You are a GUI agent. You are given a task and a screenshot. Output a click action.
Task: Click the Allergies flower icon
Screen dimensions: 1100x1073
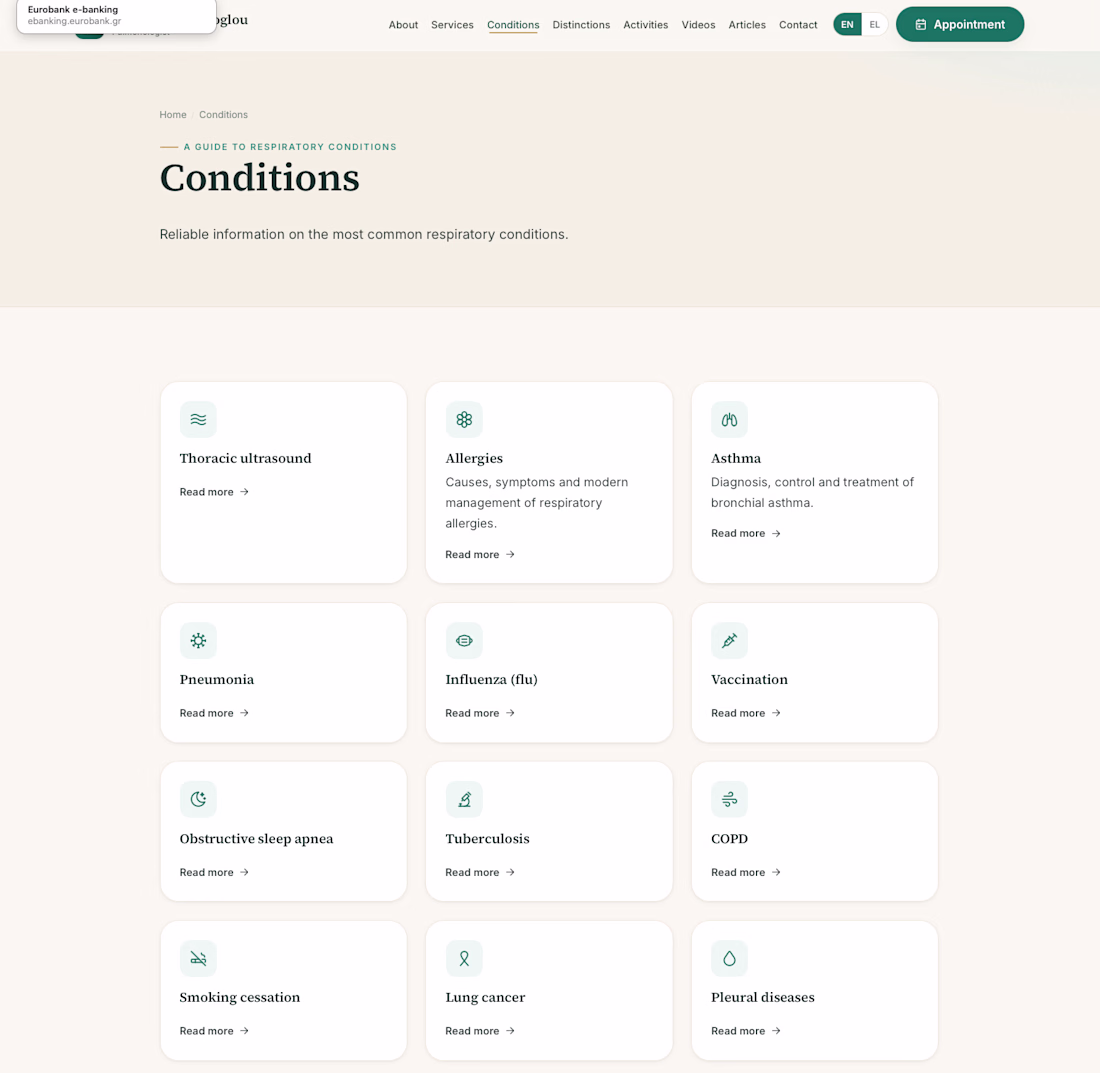coord(464,419)
